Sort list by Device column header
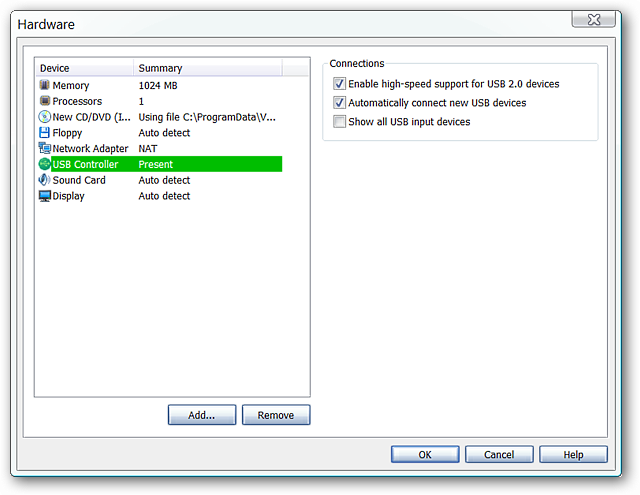Viewport: 640px width, 495px height. tap(85, 68)
